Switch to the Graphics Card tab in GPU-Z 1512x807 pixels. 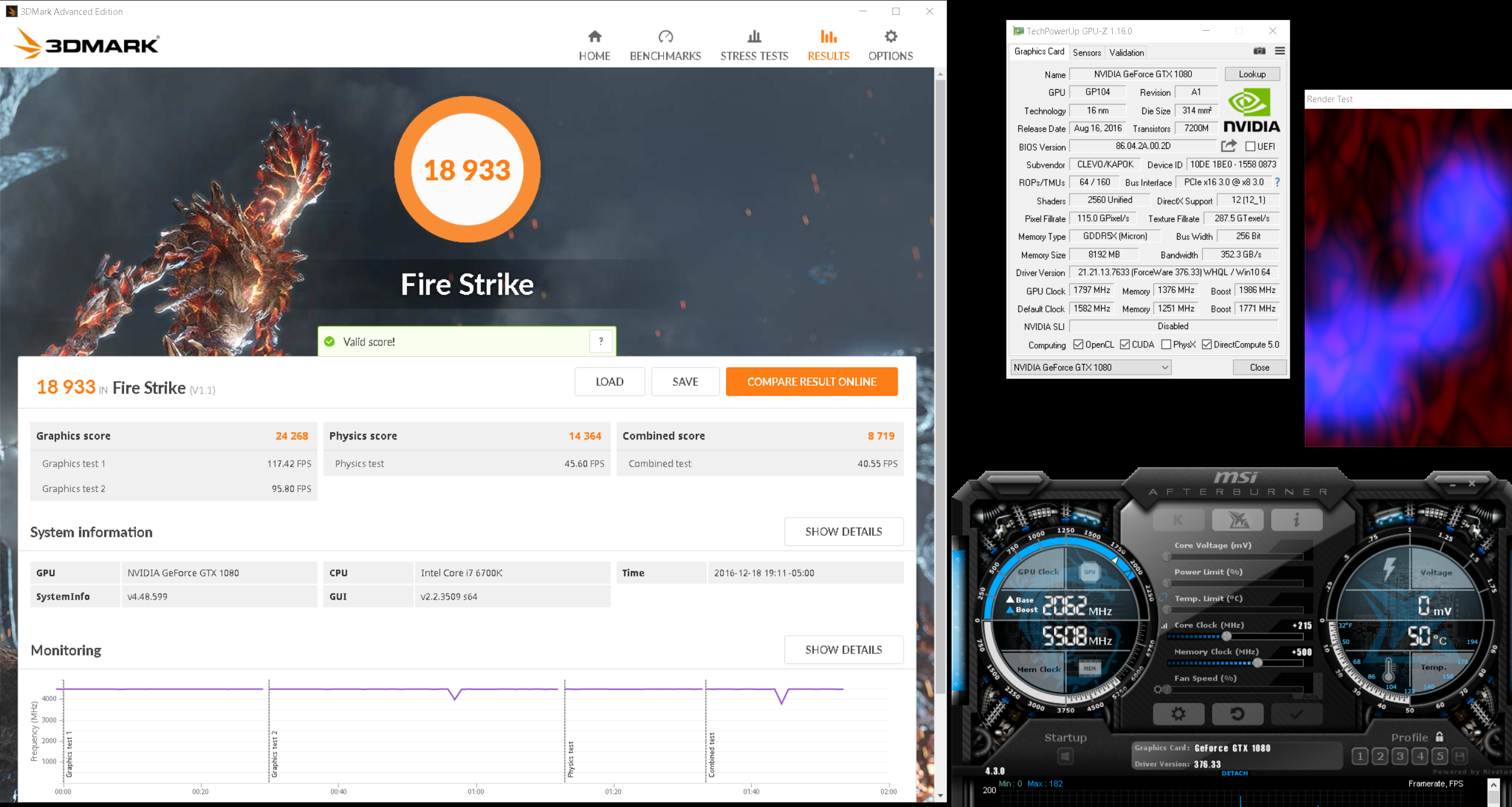coord(1039,51)
